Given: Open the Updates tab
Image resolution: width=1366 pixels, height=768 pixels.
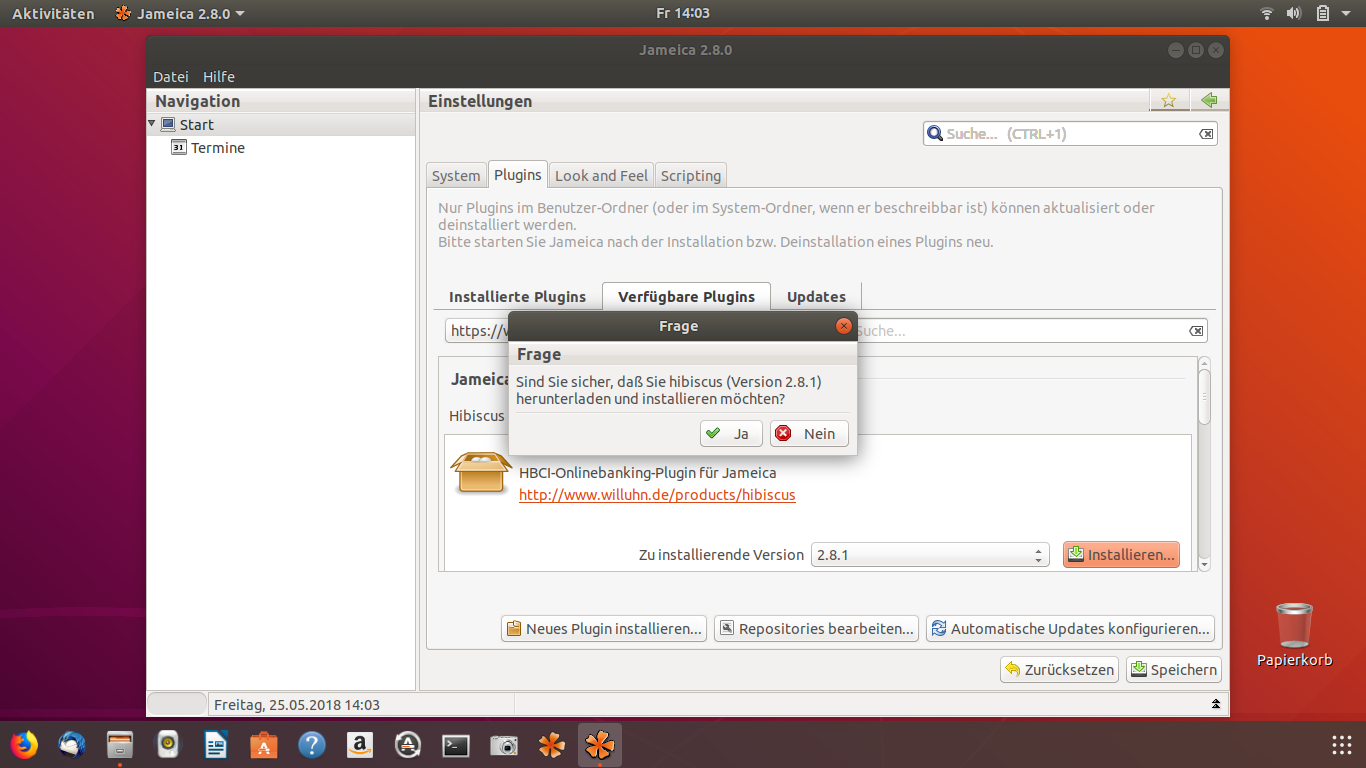Looking at the screenshot, I should point(816,297).
